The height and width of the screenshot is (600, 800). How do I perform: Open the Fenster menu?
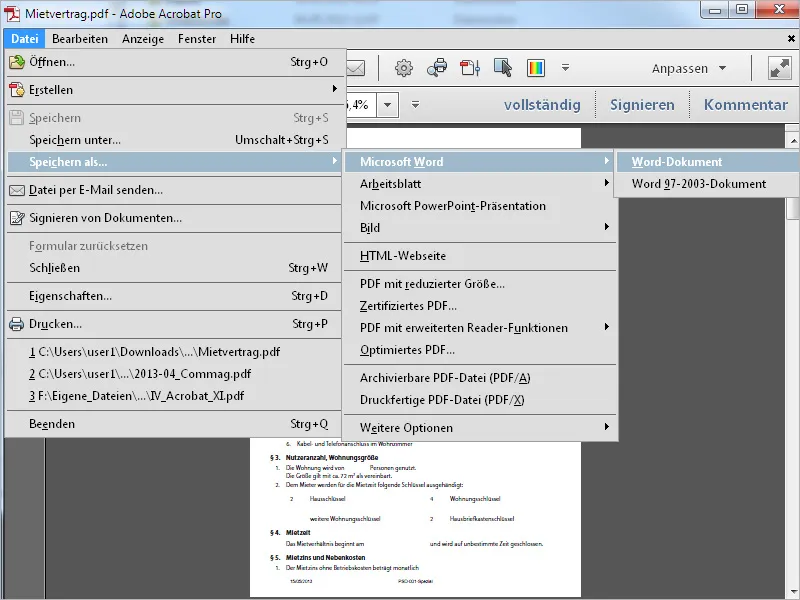pos(197,39)
